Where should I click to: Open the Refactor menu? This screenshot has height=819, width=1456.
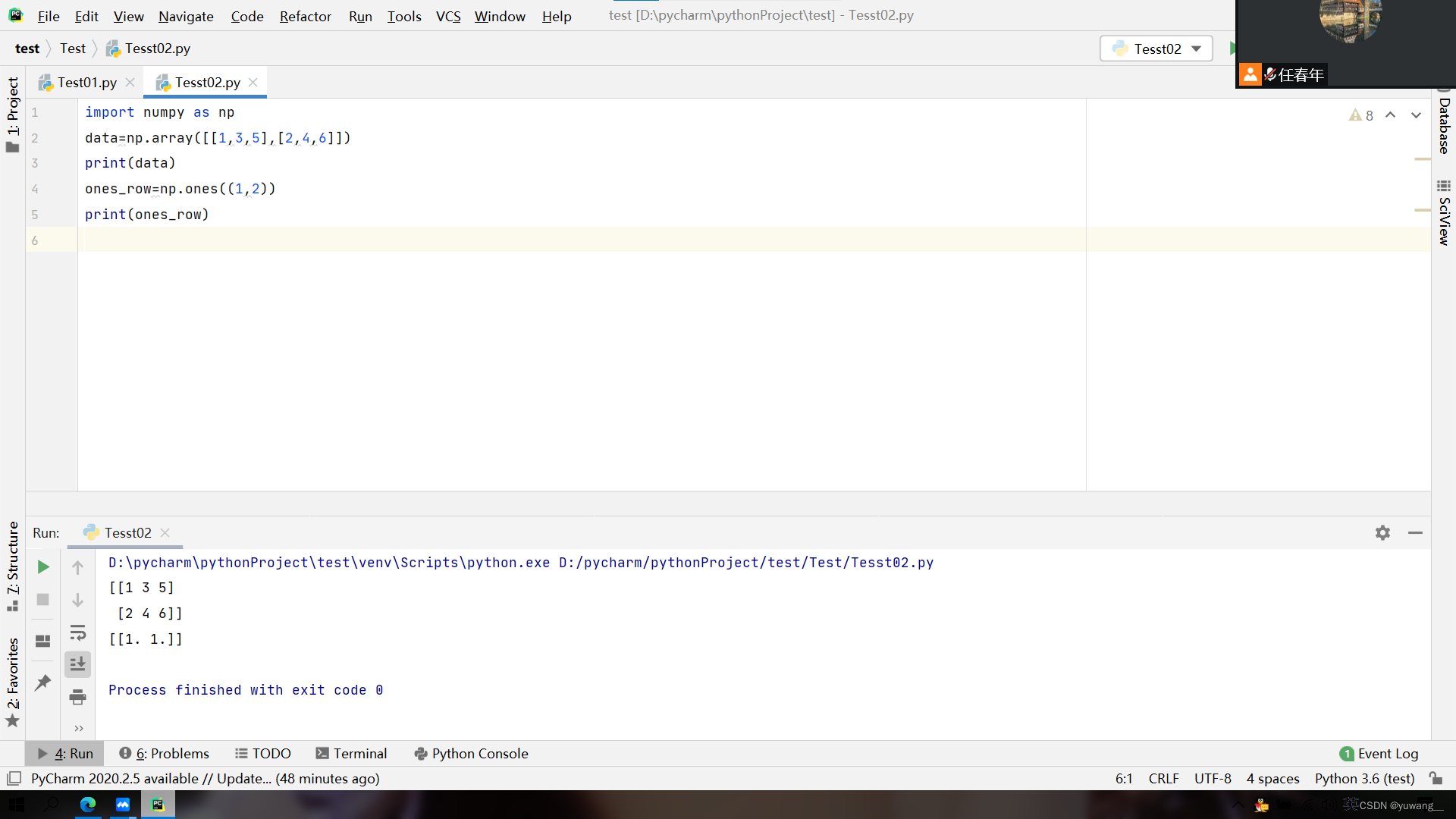(x=305, y=16)
